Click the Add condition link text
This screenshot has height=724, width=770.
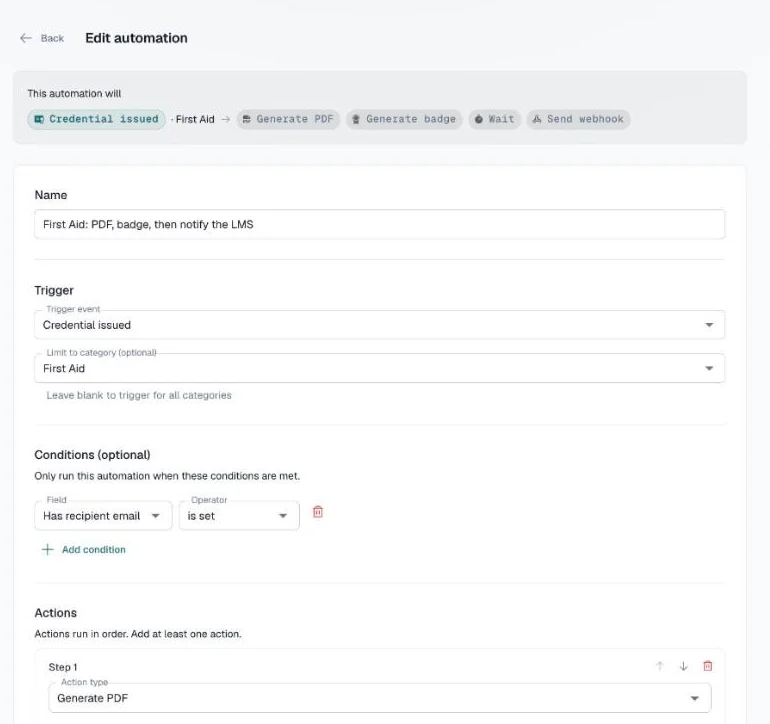(94, 550)
